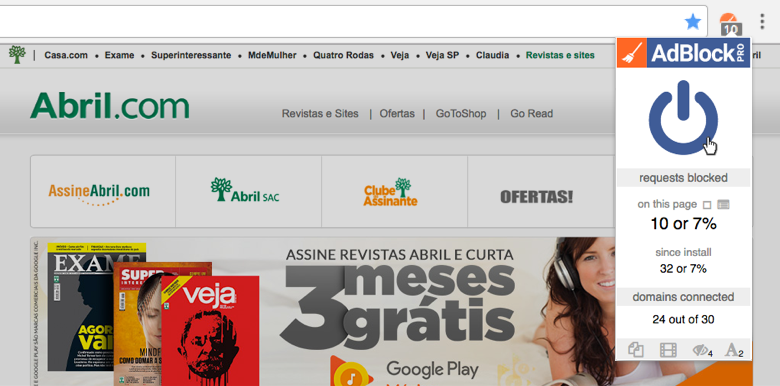This screenshot has height=386, width=780.
Task: Expand the 'Revistas e sites' green link
Action: click(560, 55)
